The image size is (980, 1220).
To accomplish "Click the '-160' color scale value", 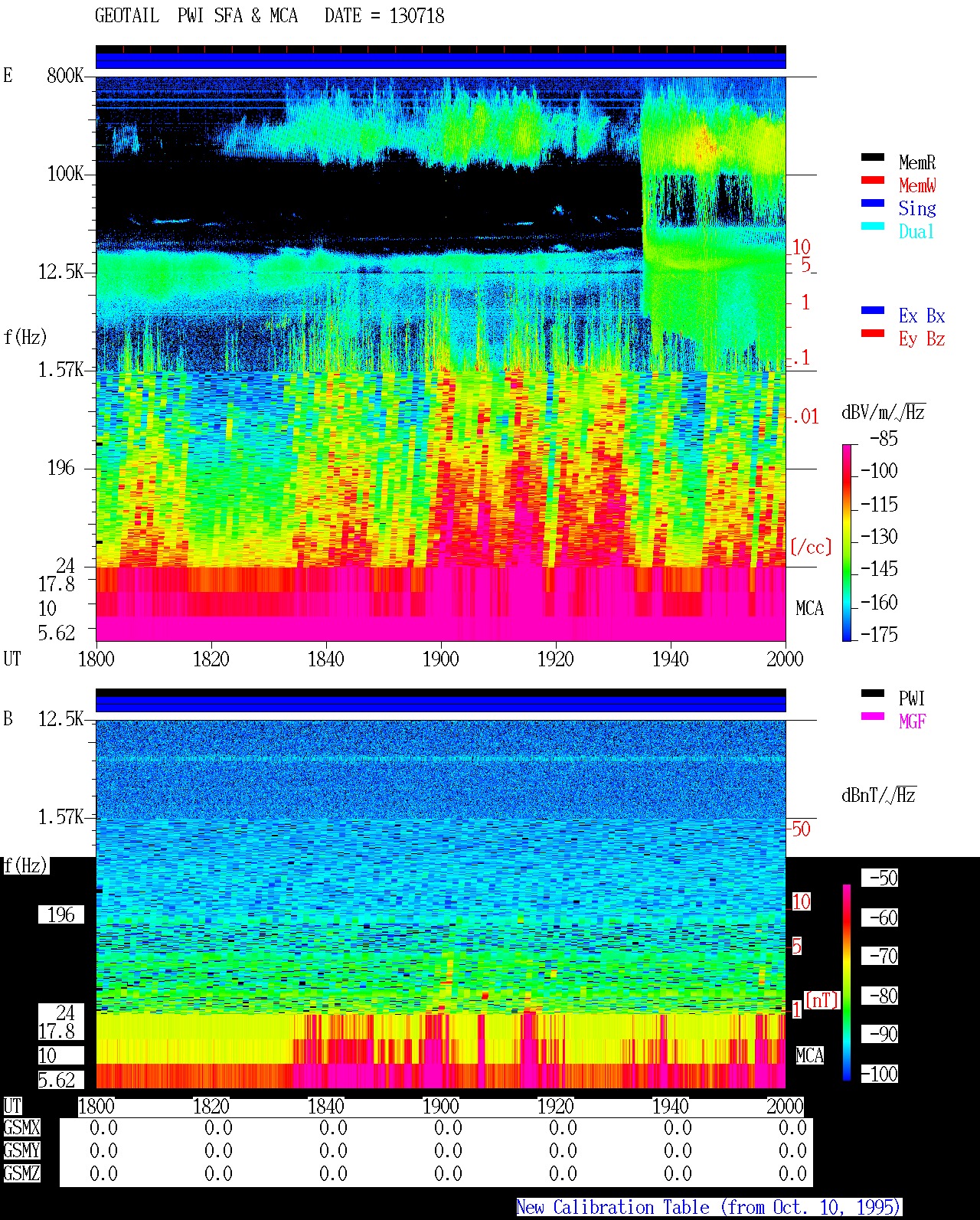I will [x=879, y=603].
